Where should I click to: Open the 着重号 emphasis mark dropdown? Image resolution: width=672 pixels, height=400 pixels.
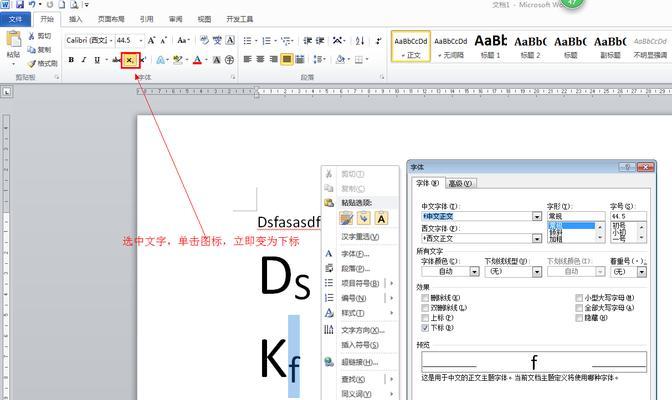click(642, 271)
